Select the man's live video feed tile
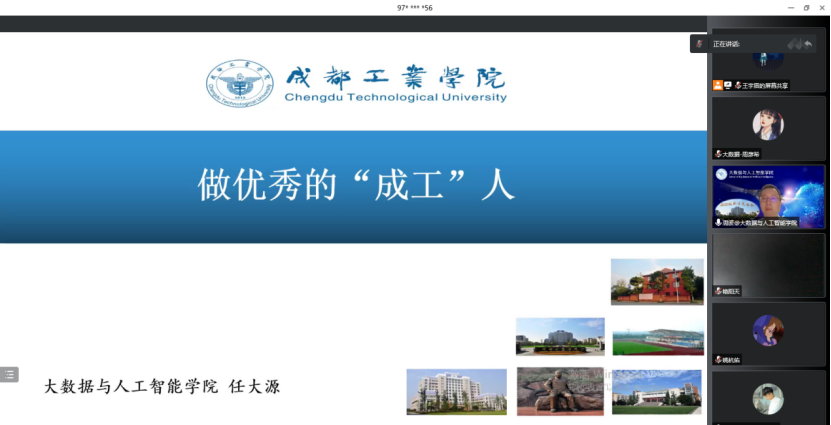The height and width of the screenshot is (425, 831). pyautogui.click(x=768, y=197)
